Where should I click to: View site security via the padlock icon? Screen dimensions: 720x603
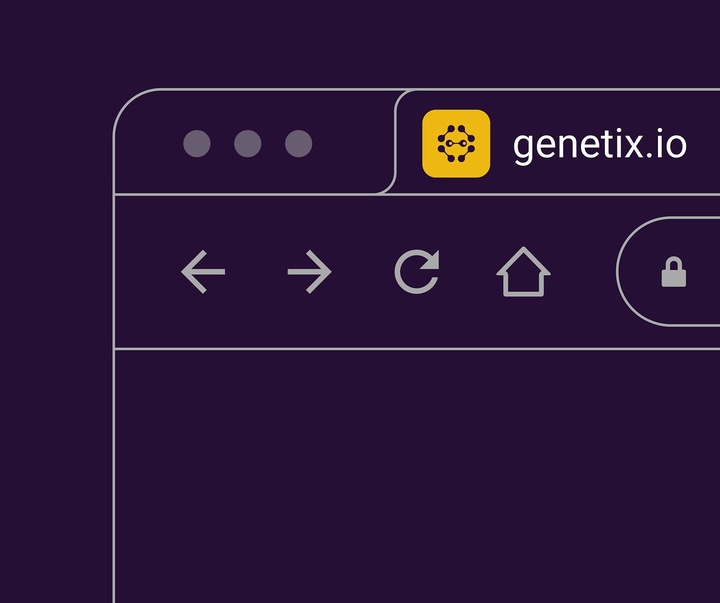coord(674,272)
